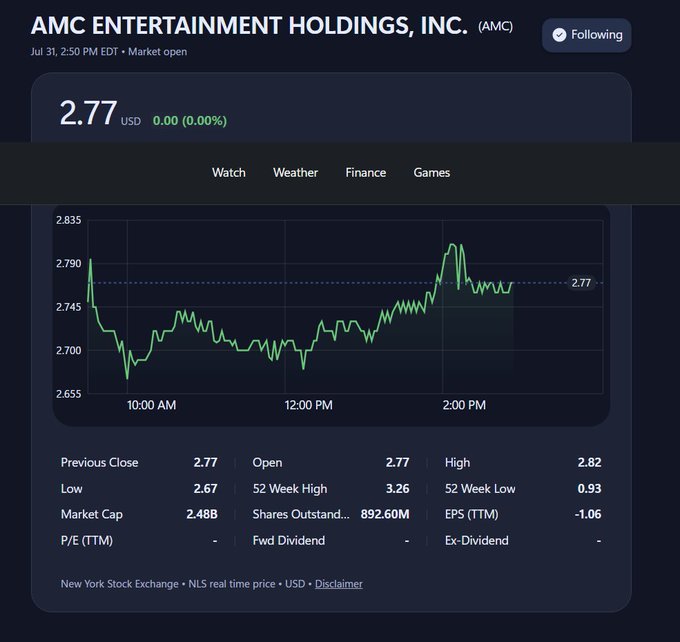
Task: Click the P/E (TTM) label
Action: click(x=87, y=540)
